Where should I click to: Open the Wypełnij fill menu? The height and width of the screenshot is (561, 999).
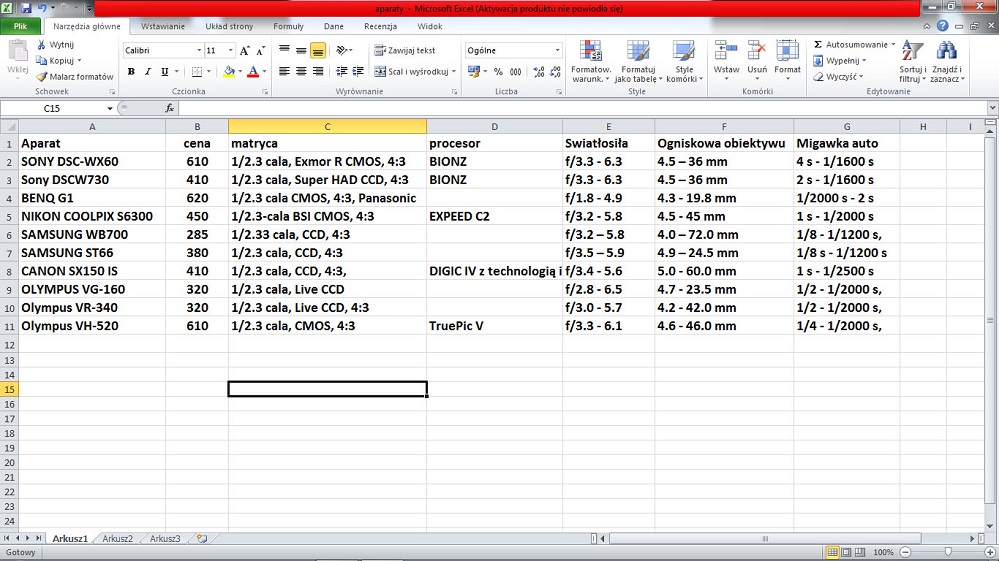[x=840, y=60]
